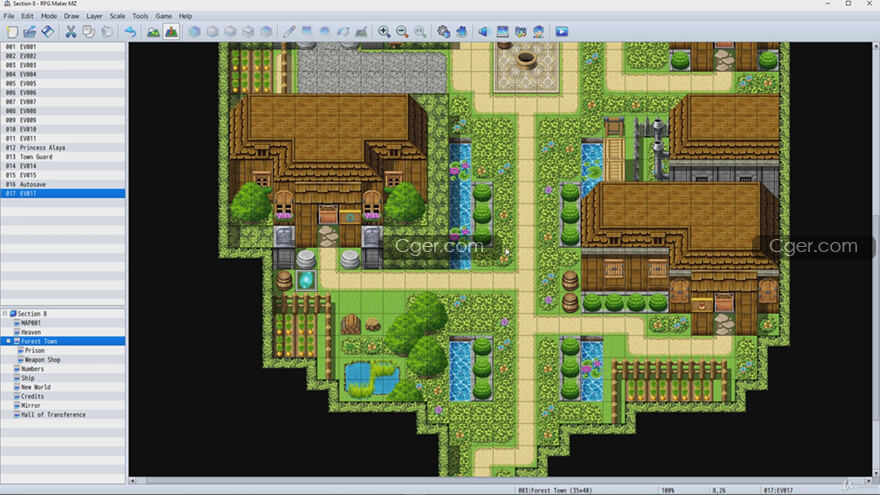Select the New World map
880x495 pixels.
pos(36,387)
